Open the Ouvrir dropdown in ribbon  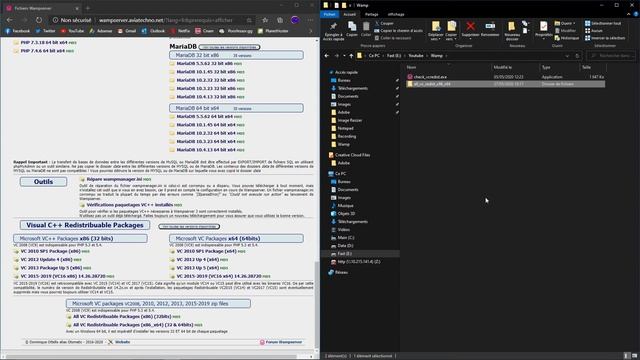pos(565,23)
